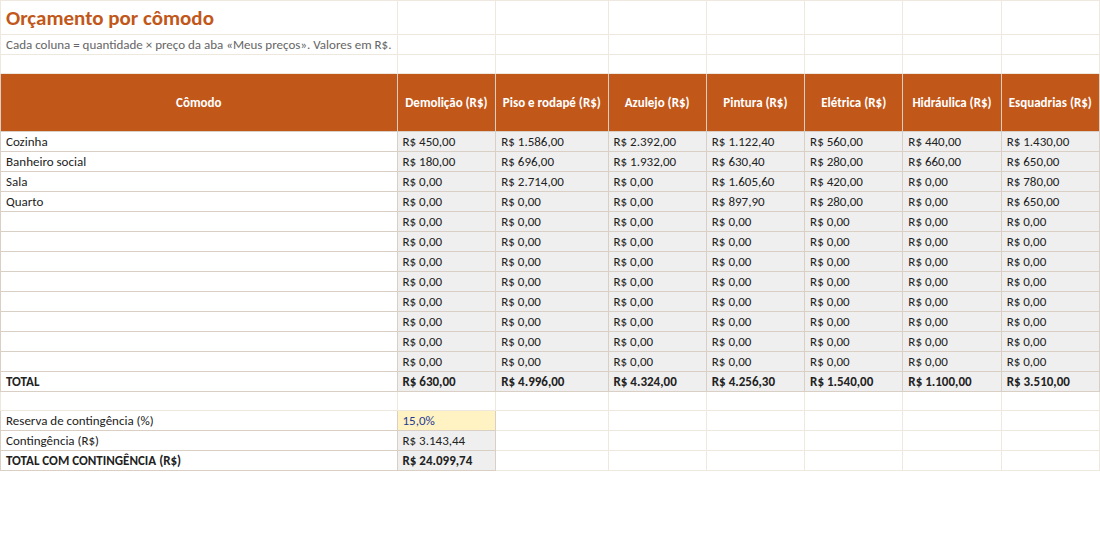
Task: Select Cozinha tile value R$ 2.392,00
Action: point(657,142)
